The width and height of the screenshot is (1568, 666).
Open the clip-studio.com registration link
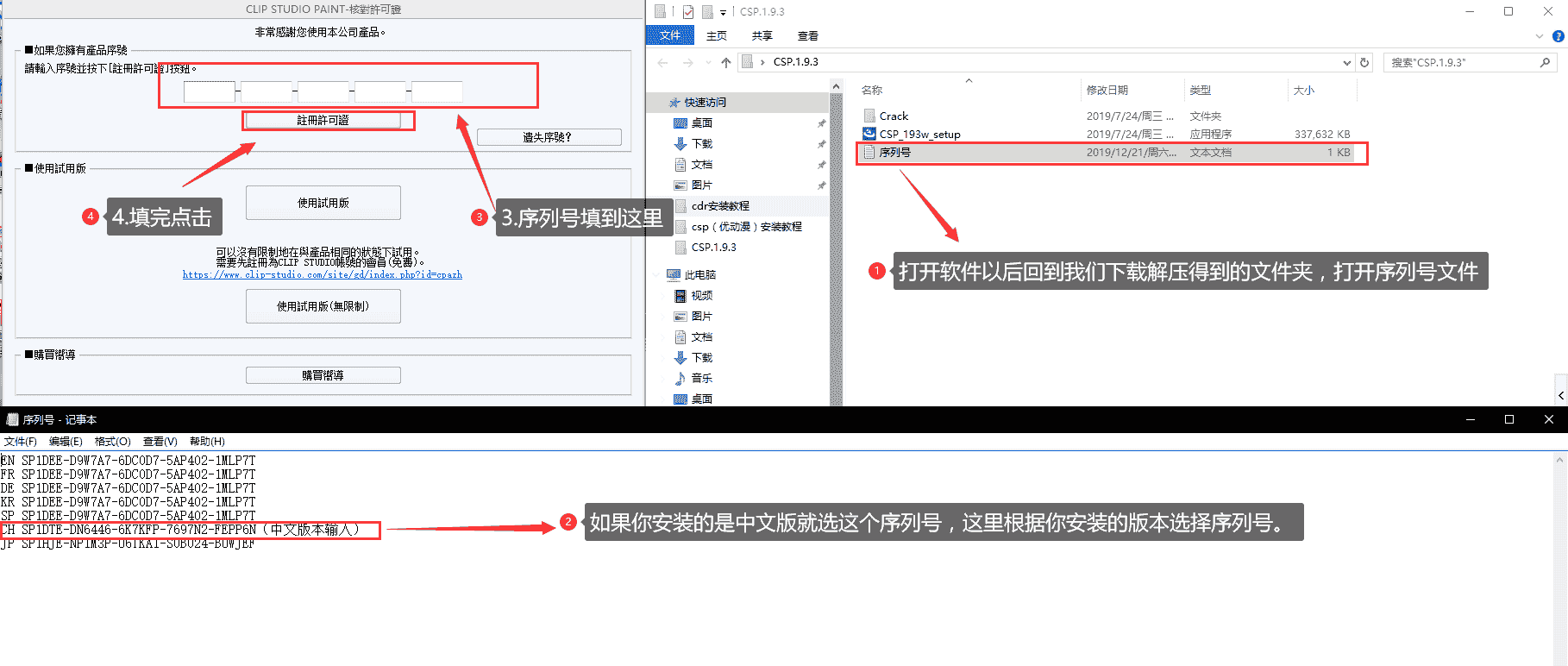[323, 274]
